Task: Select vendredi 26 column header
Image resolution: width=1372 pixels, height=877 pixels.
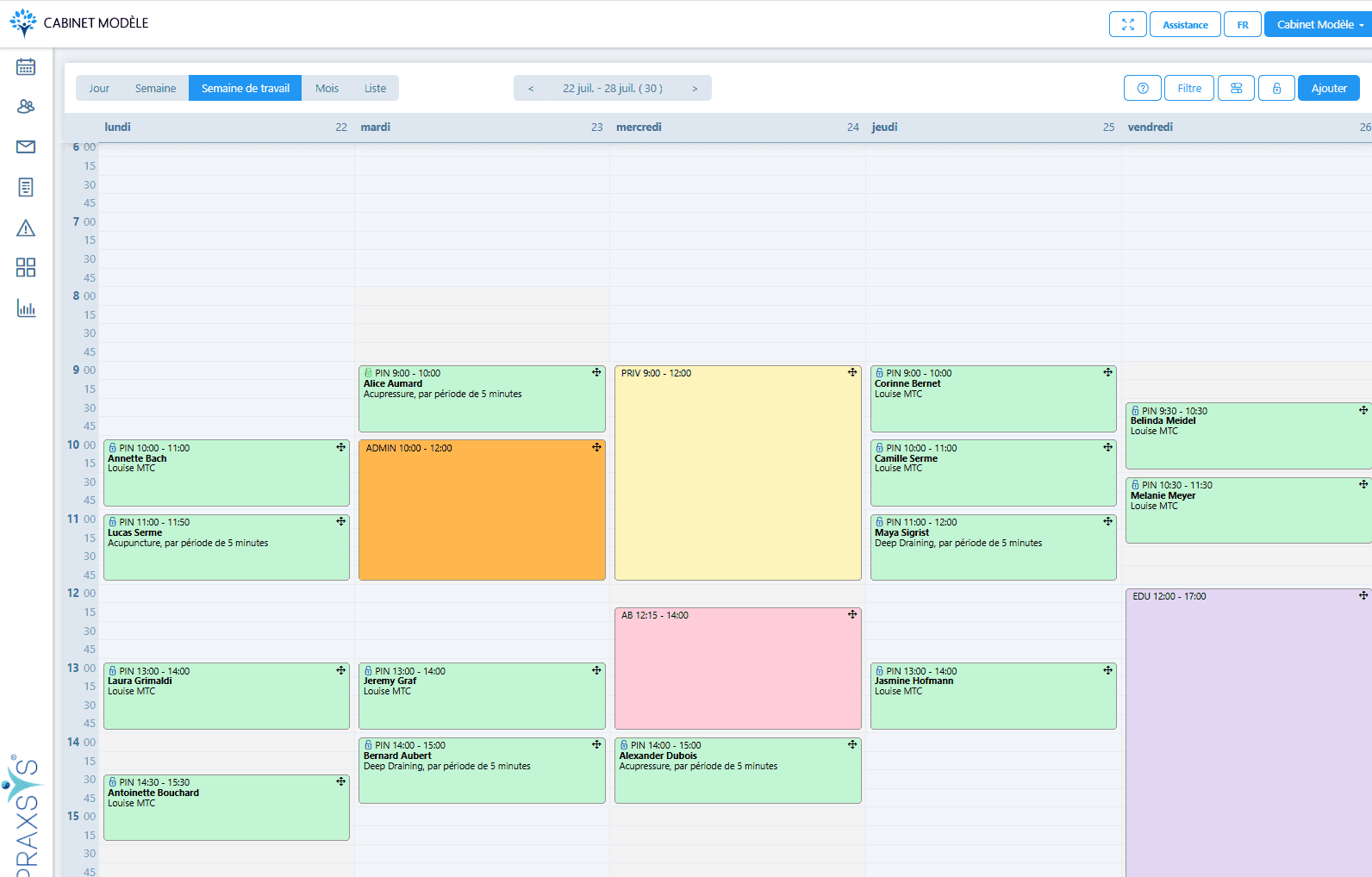Action: pos(1248,127)
